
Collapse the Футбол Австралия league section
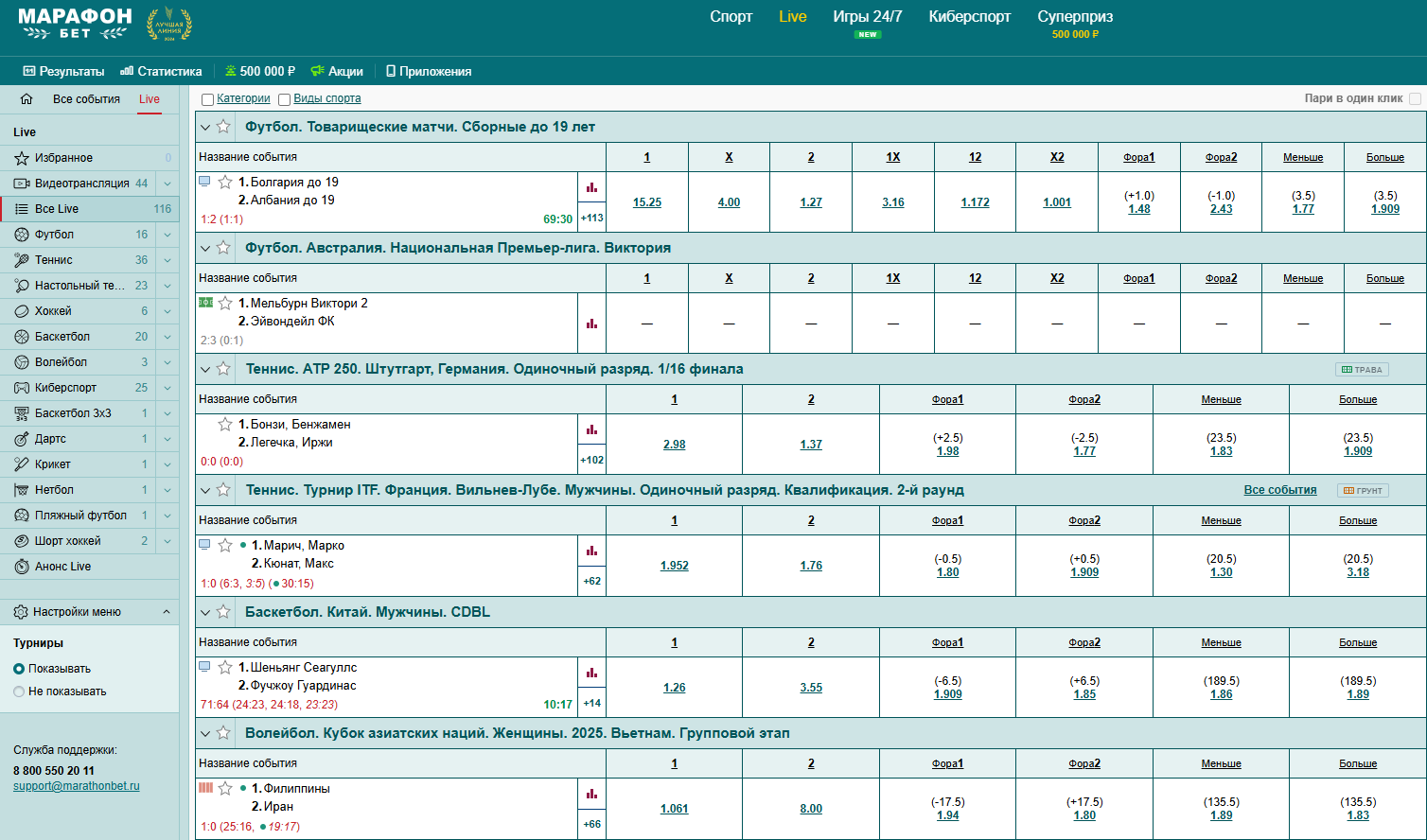(205, 248)
